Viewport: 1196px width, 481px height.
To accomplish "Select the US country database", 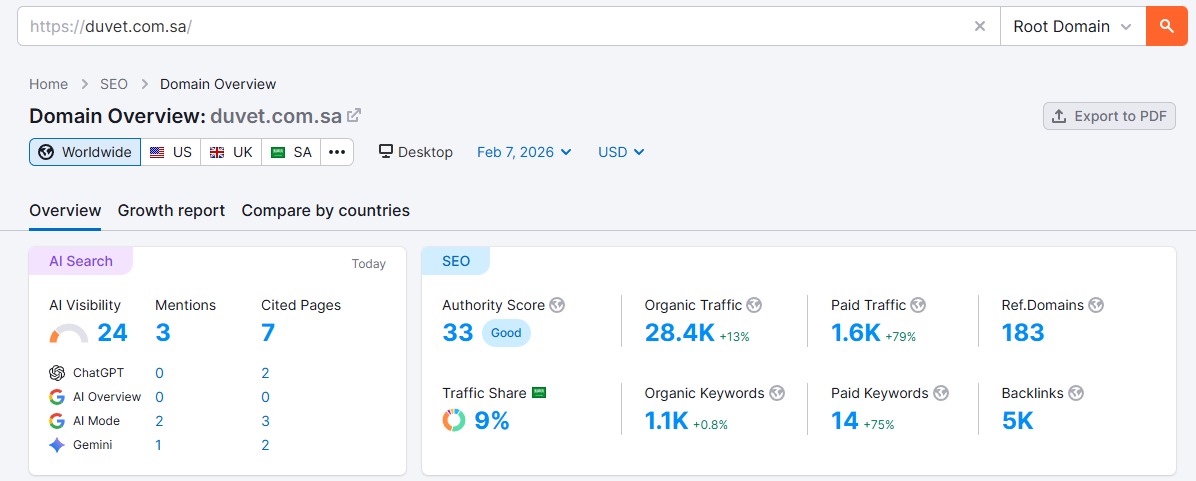I will (x=171, y=152).
